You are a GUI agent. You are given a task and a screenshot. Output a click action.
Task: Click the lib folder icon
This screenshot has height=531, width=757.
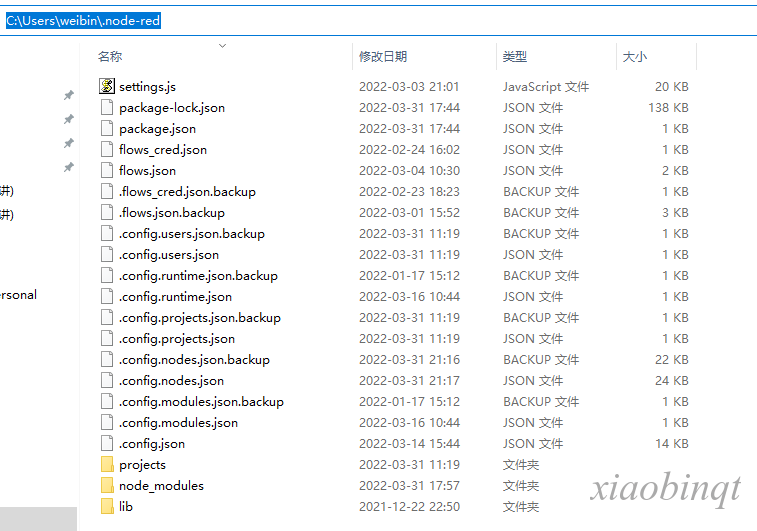click(107, 506)
